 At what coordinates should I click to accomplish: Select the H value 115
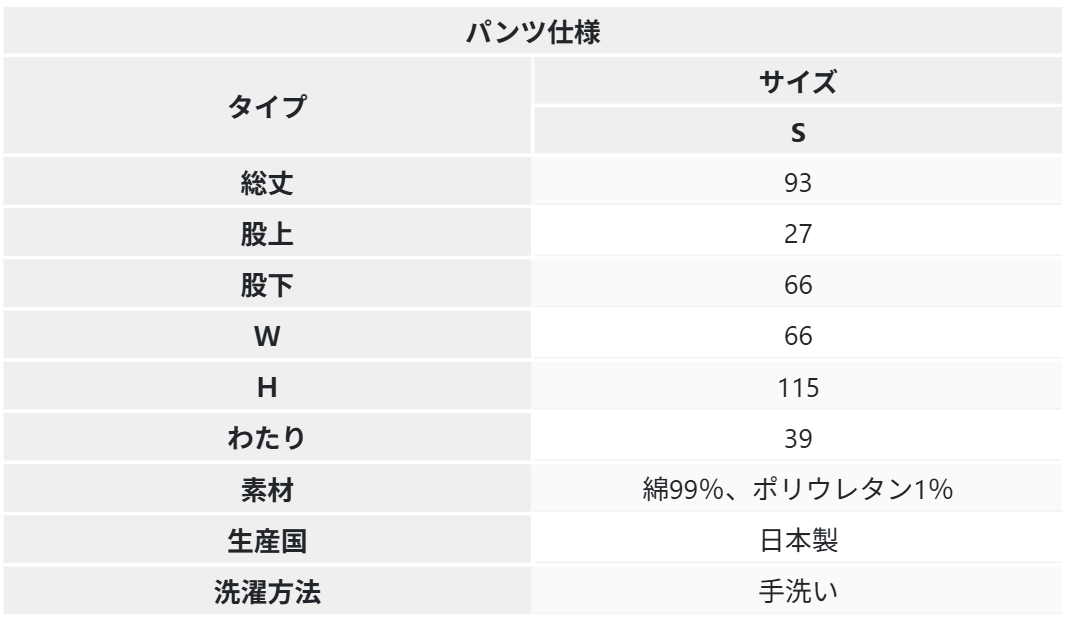(x=797, y=387)
